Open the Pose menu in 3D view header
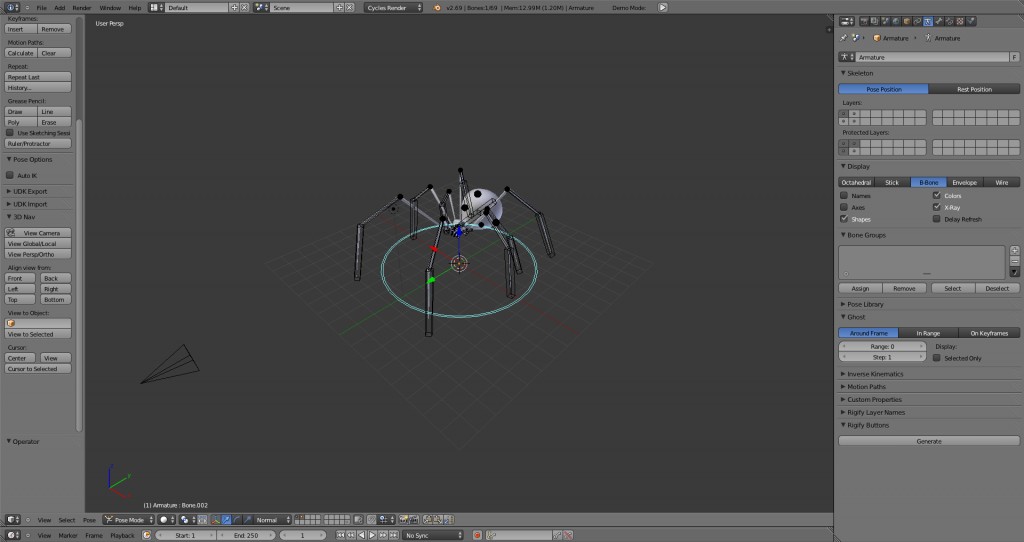The image size is (1024, 542). [89, 520]
